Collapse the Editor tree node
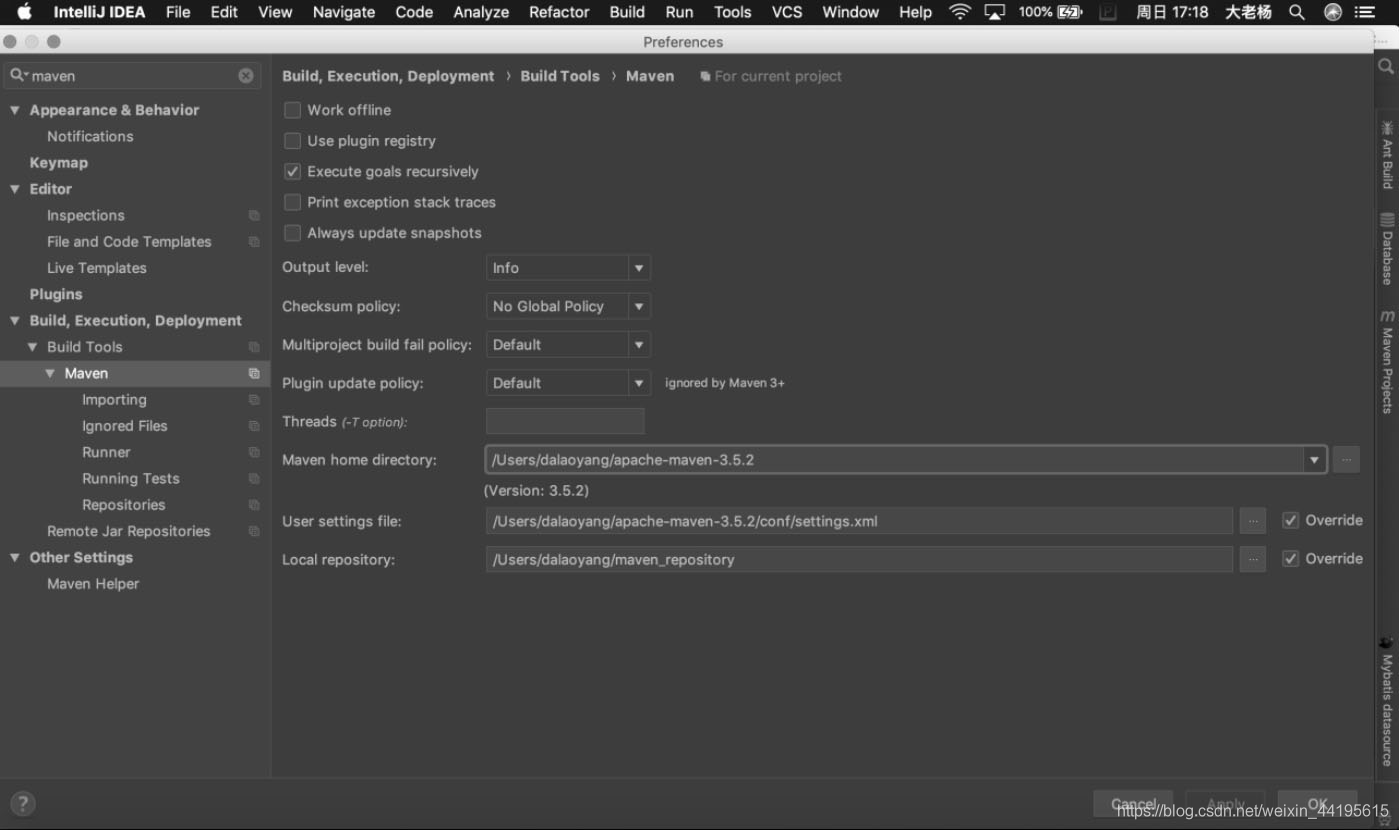The image size is (1399, 830). point(15,189)
